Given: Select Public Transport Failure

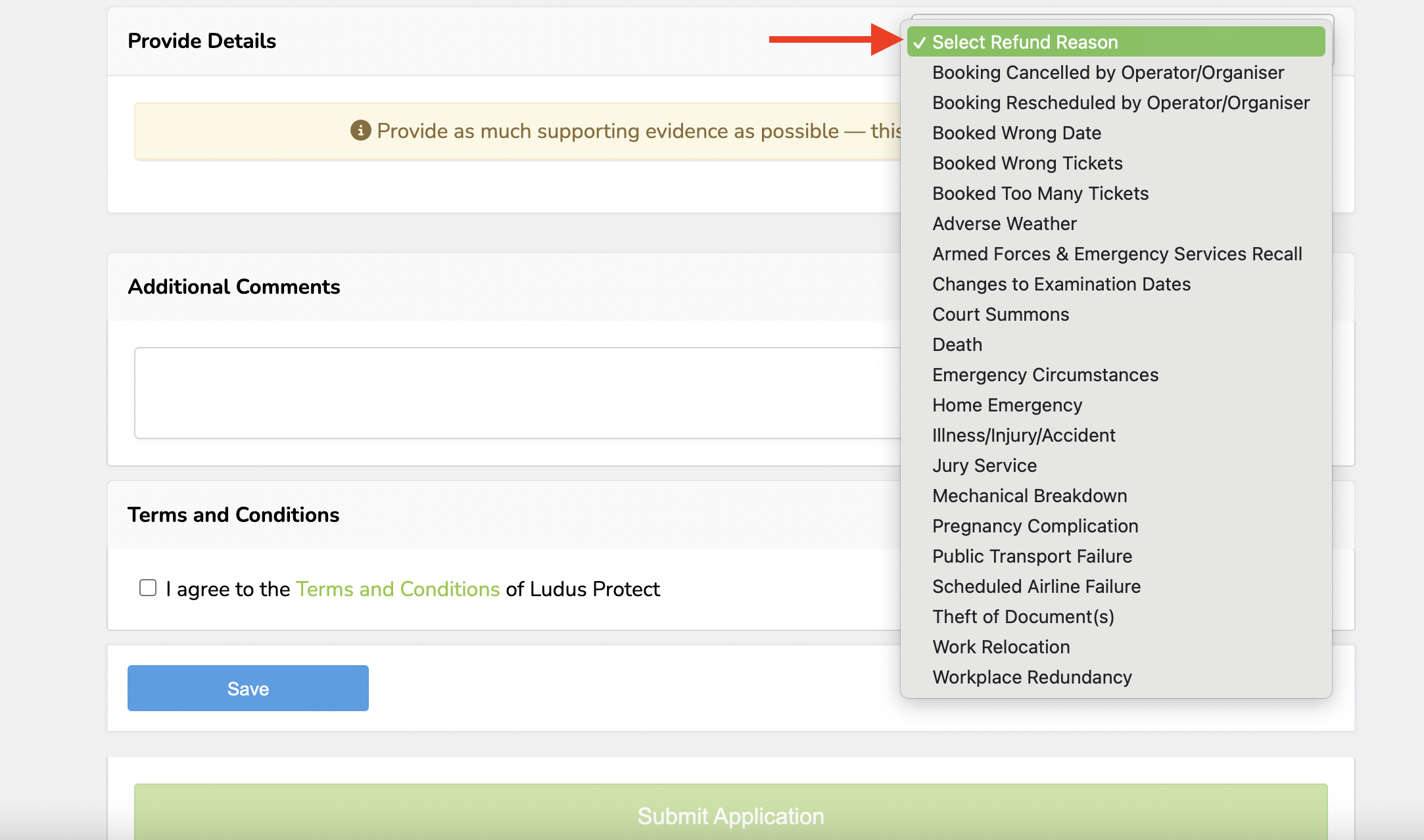Looking at the screenshot, I should pyautogui.click(x=1032, y=556).
